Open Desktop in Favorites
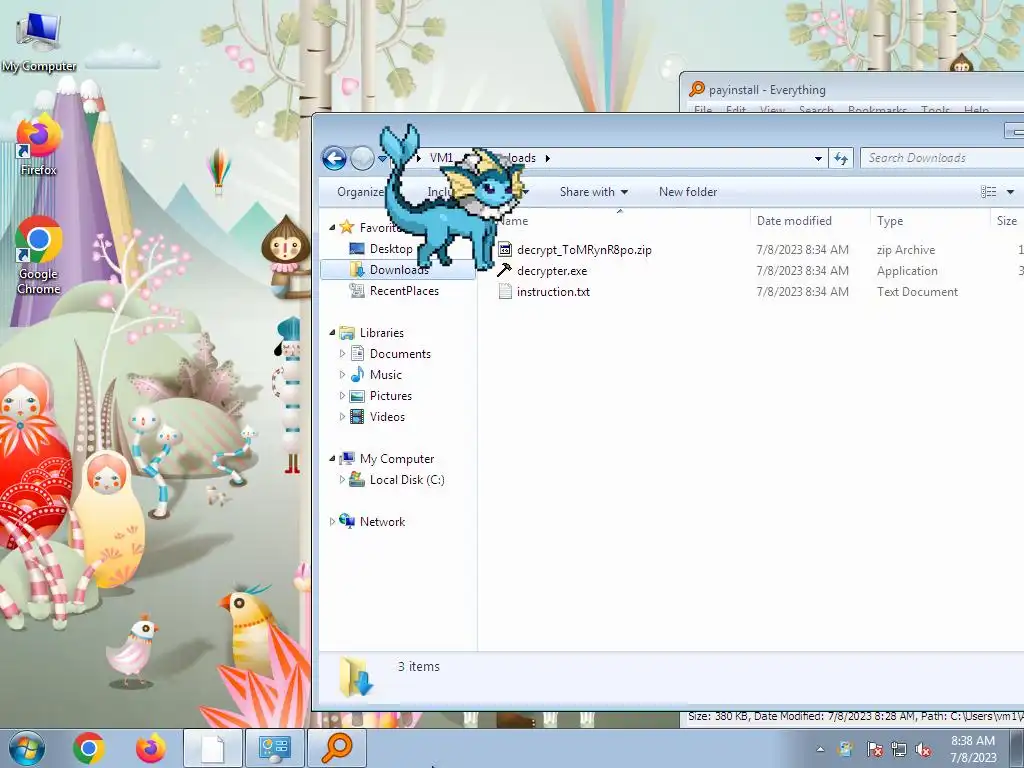The height and width of the screenshot is (768, 1024). point(391,249)
